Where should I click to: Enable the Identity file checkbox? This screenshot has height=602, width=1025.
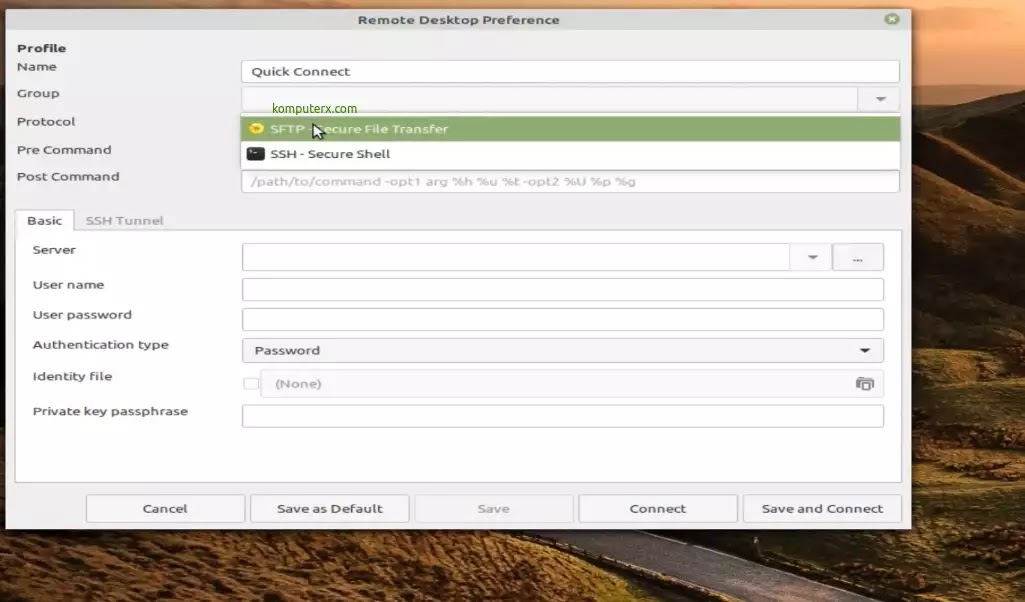[251, 384]
